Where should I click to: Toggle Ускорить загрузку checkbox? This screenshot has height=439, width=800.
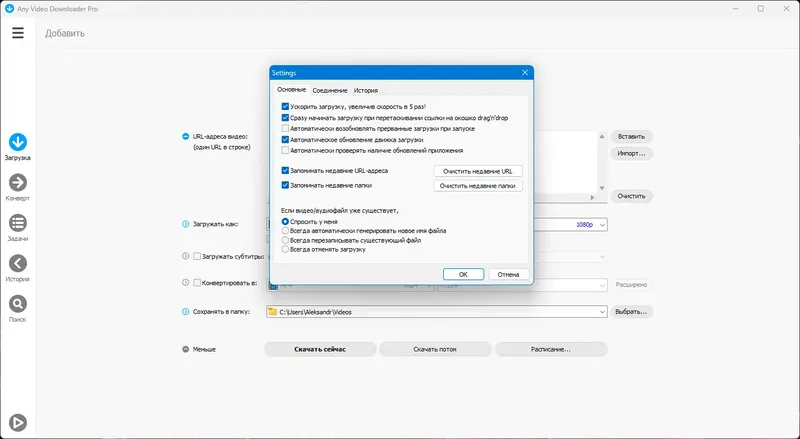[x=285, y=107]
